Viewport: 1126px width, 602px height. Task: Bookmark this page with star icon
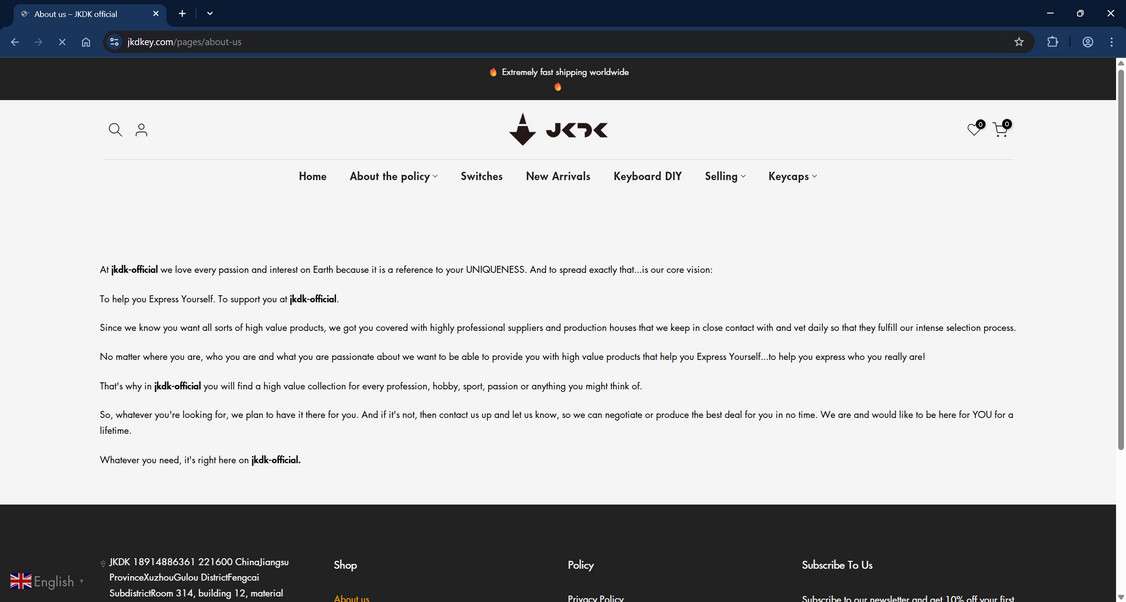point(1018,42)
